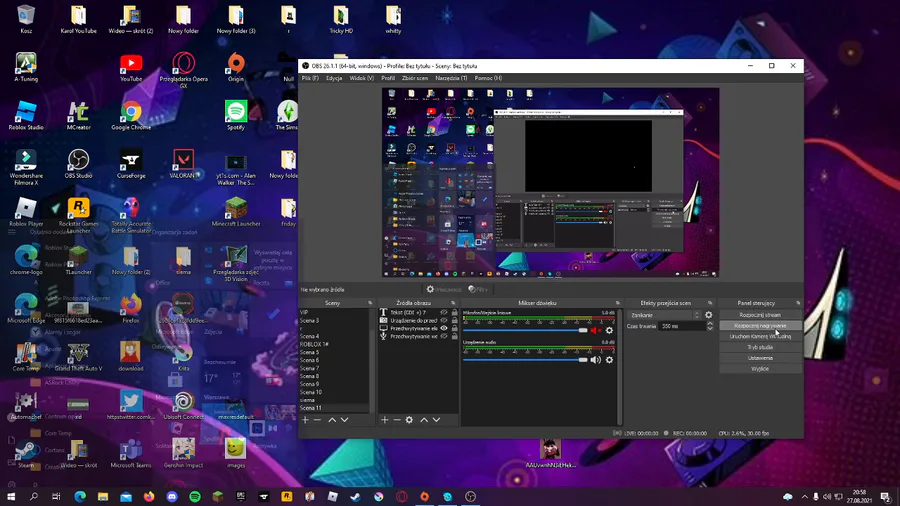Pop out the Sceny dock panel

[x=370, y=303]
